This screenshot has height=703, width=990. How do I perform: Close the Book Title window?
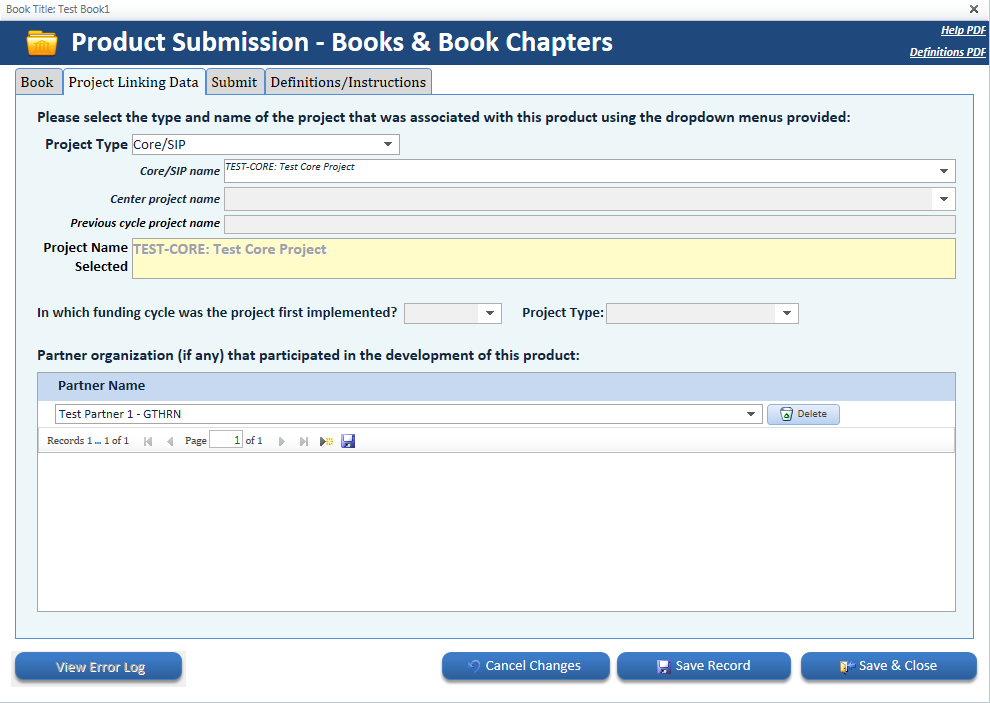pos(974,9)
